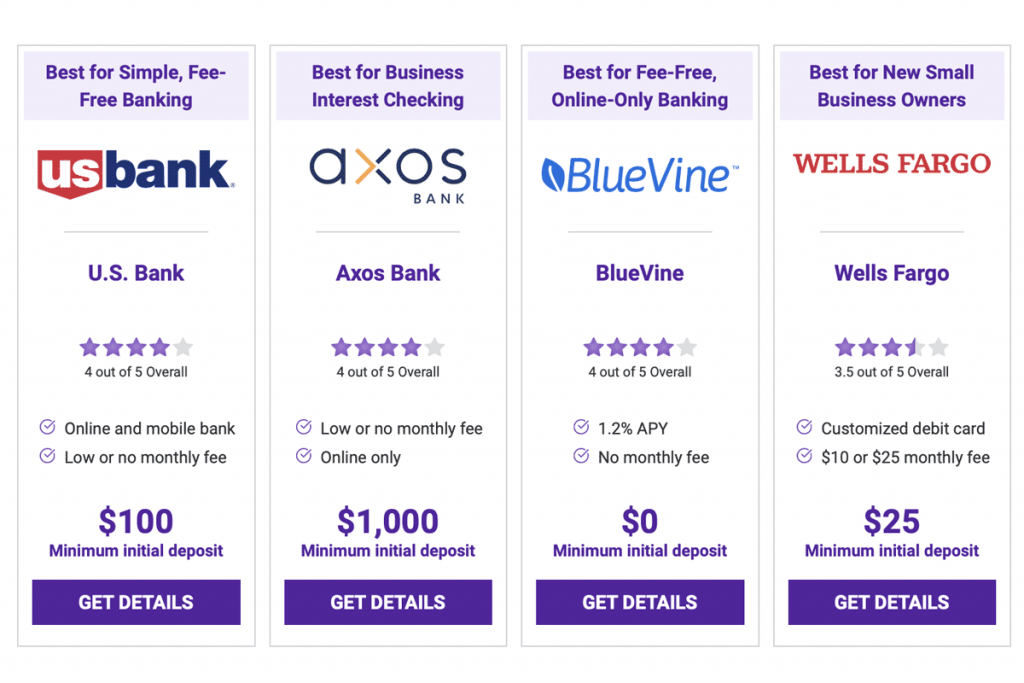Click the "Axos Bank" name heading
The image size is (1024, 683).
pyautogui.click(x=388, y=273)
